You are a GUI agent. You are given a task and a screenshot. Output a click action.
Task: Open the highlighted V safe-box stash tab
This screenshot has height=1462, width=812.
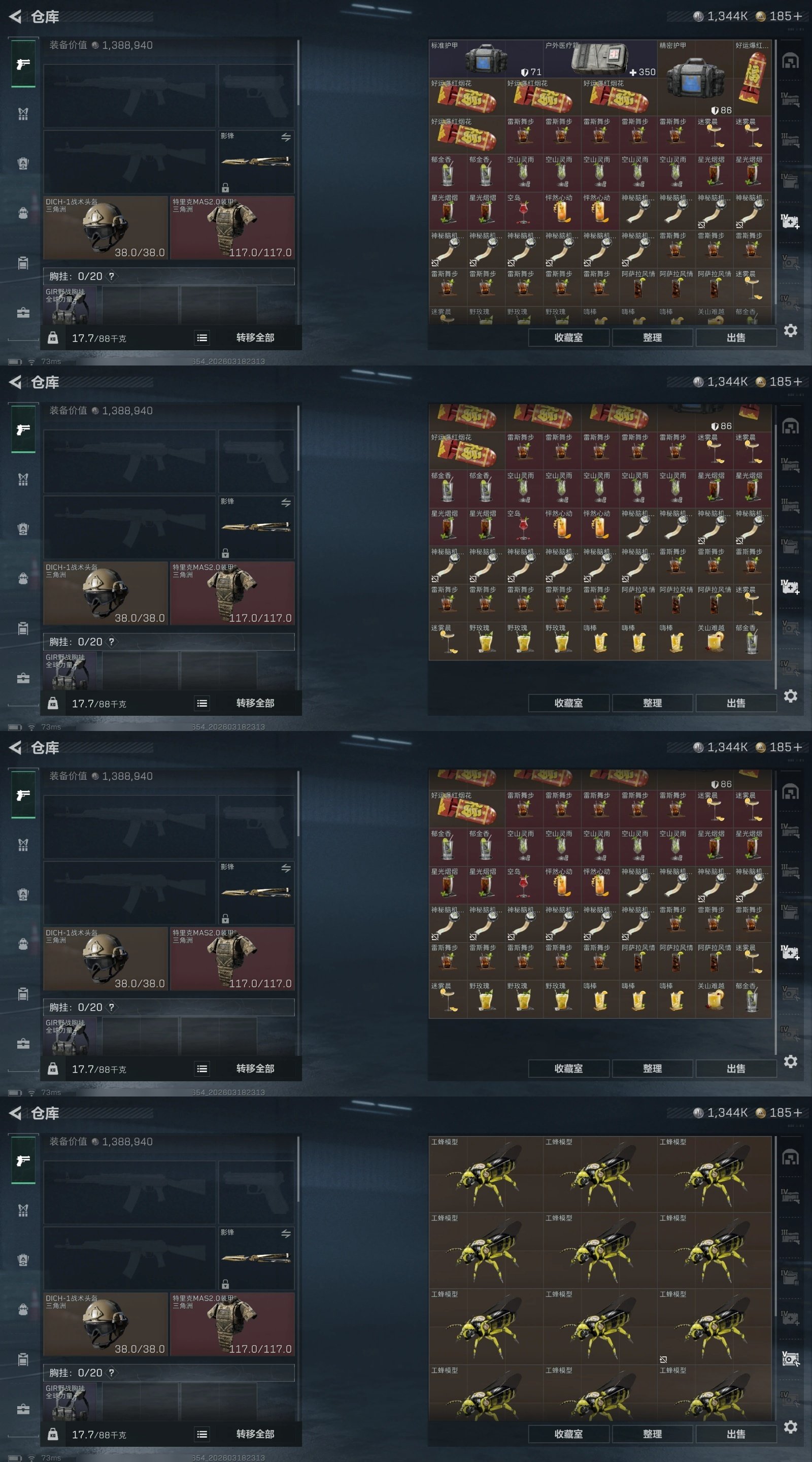coord(791,1359)
